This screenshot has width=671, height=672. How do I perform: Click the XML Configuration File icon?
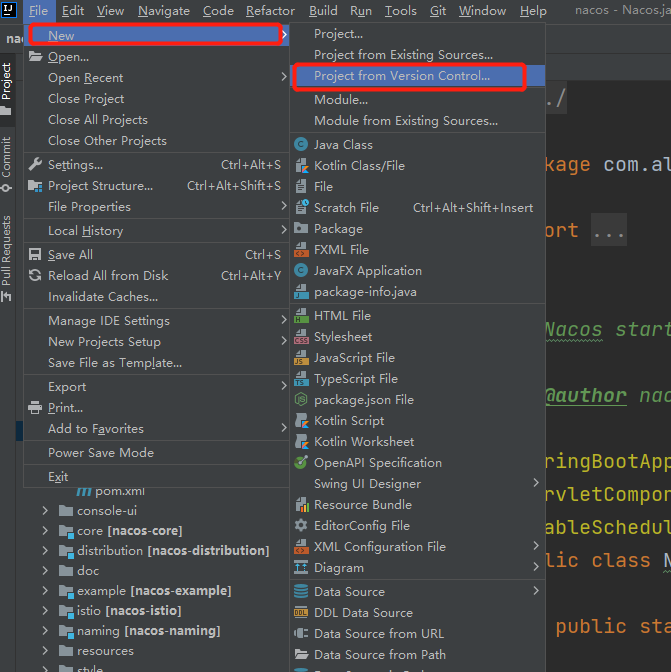[301, 546]
